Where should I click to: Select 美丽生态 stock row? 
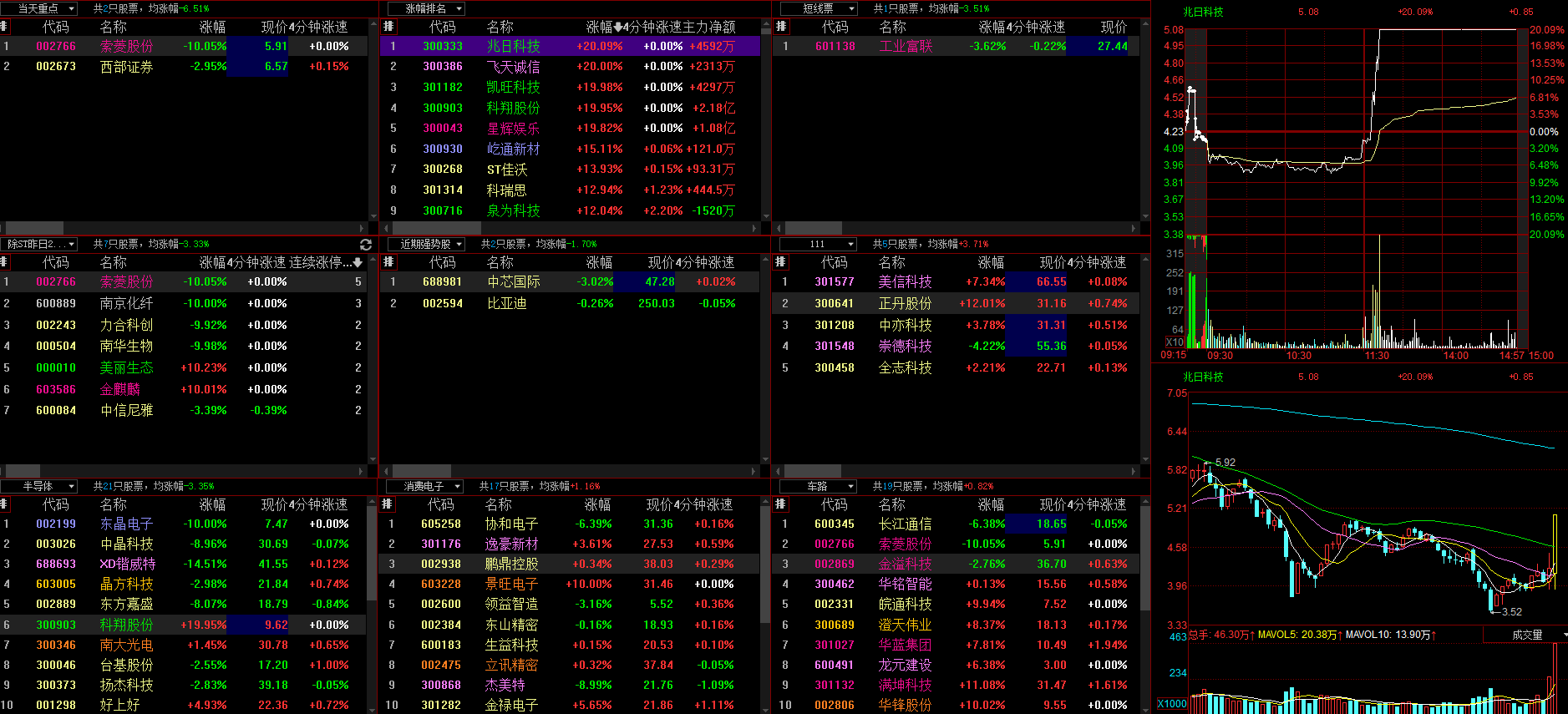(184, 368)
